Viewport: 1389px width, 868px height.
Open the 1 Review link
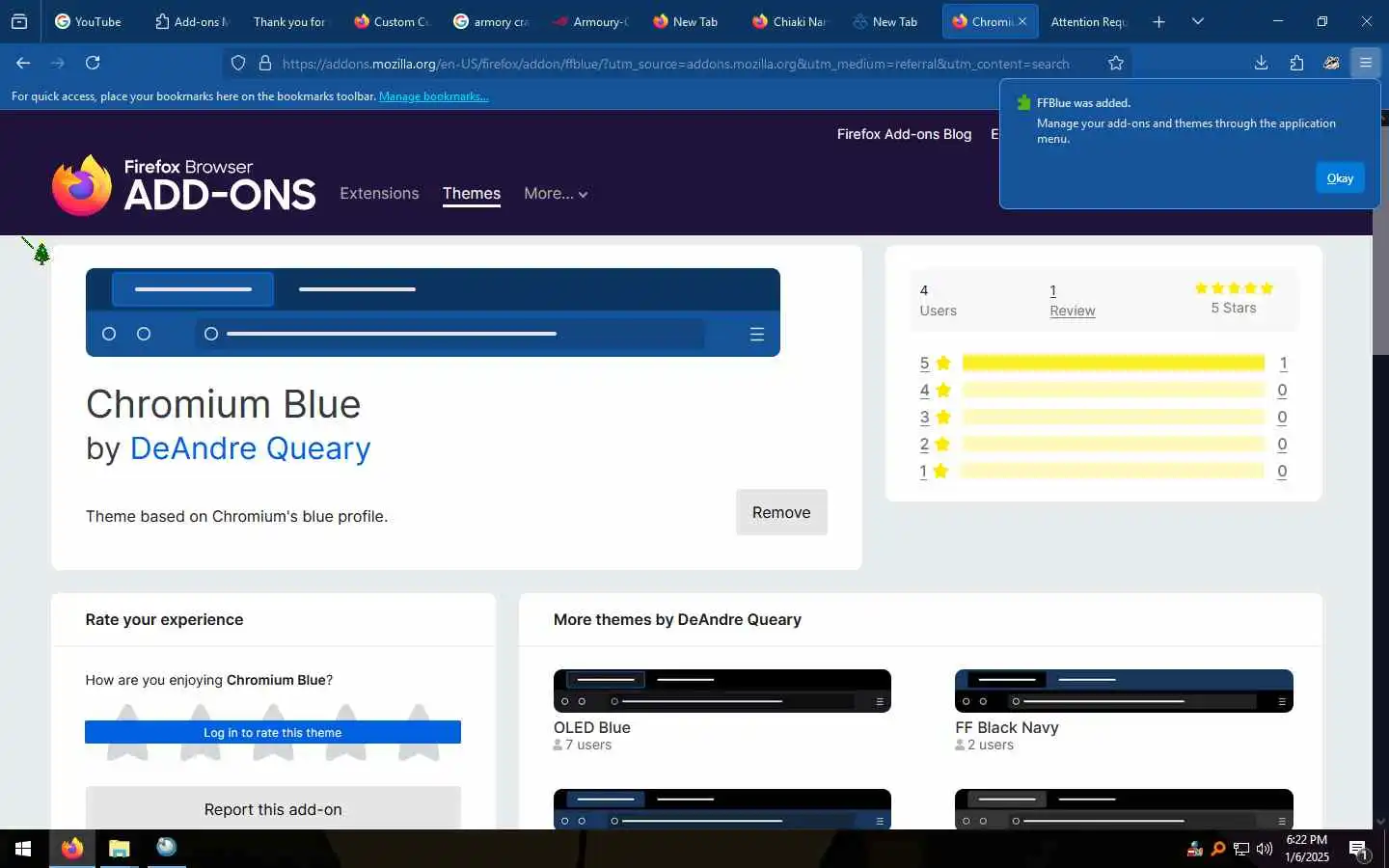pyautogui.click(x=1072, y=300)
